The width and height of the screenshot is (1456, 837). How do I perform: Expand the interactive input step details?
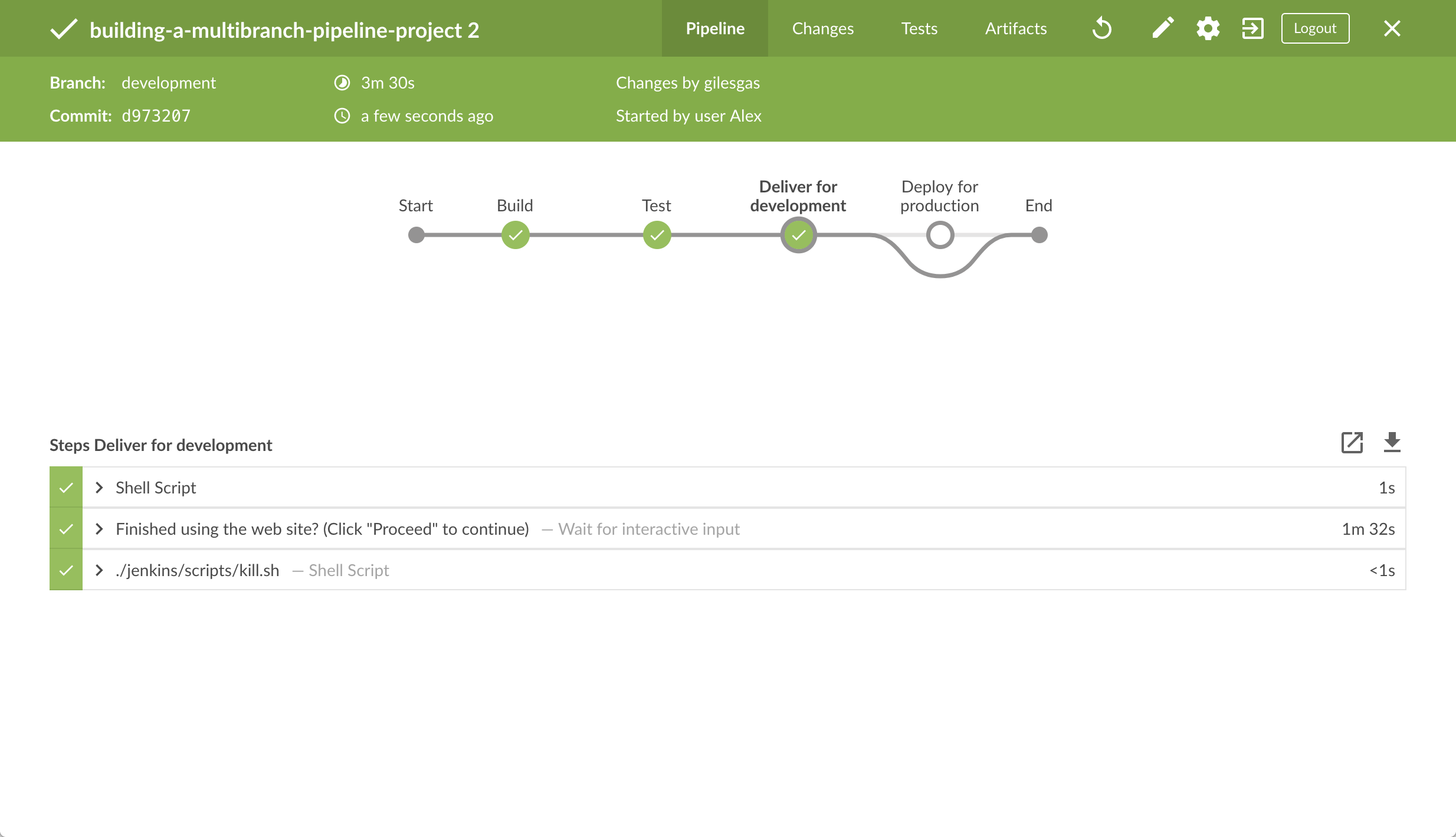pyautogui.click(x=100, y=528)
